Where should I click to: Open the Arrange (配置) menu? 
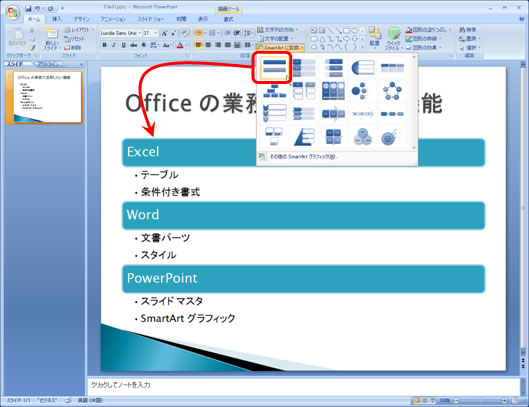click(x=374, y=38)
